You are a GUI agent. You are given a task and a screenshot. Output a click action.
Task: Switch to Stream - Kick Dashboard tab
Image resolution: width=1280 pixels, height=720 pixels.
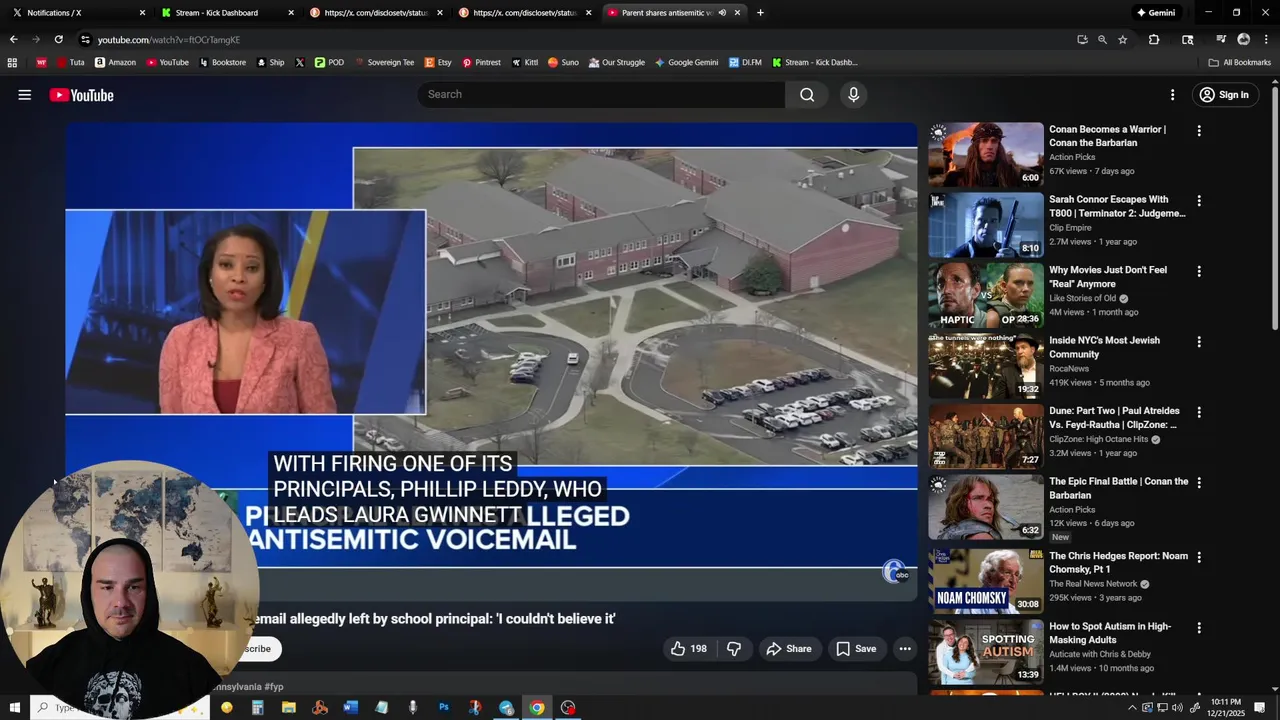[x=227, y=13]
